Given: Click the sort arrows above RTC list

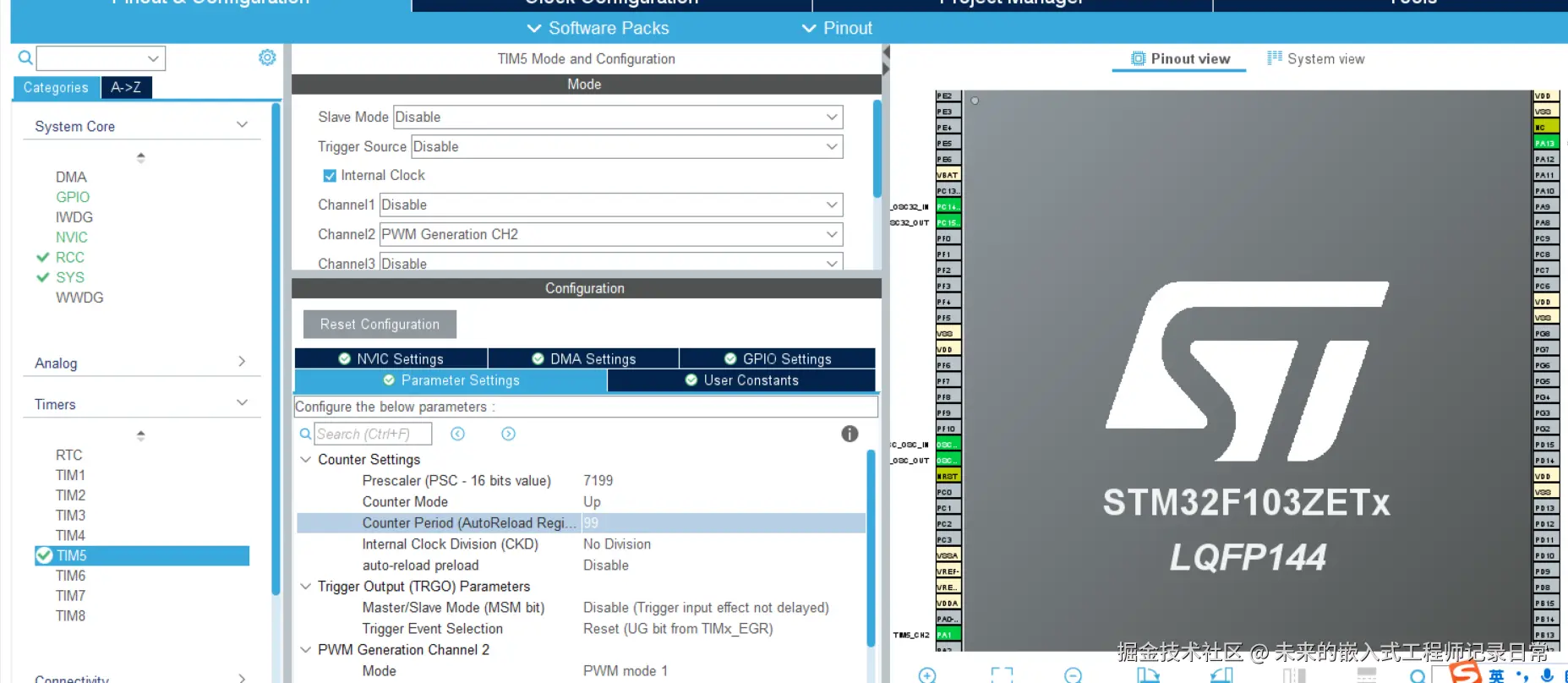Looking at the screenshot, I should (x=141, y=435).
